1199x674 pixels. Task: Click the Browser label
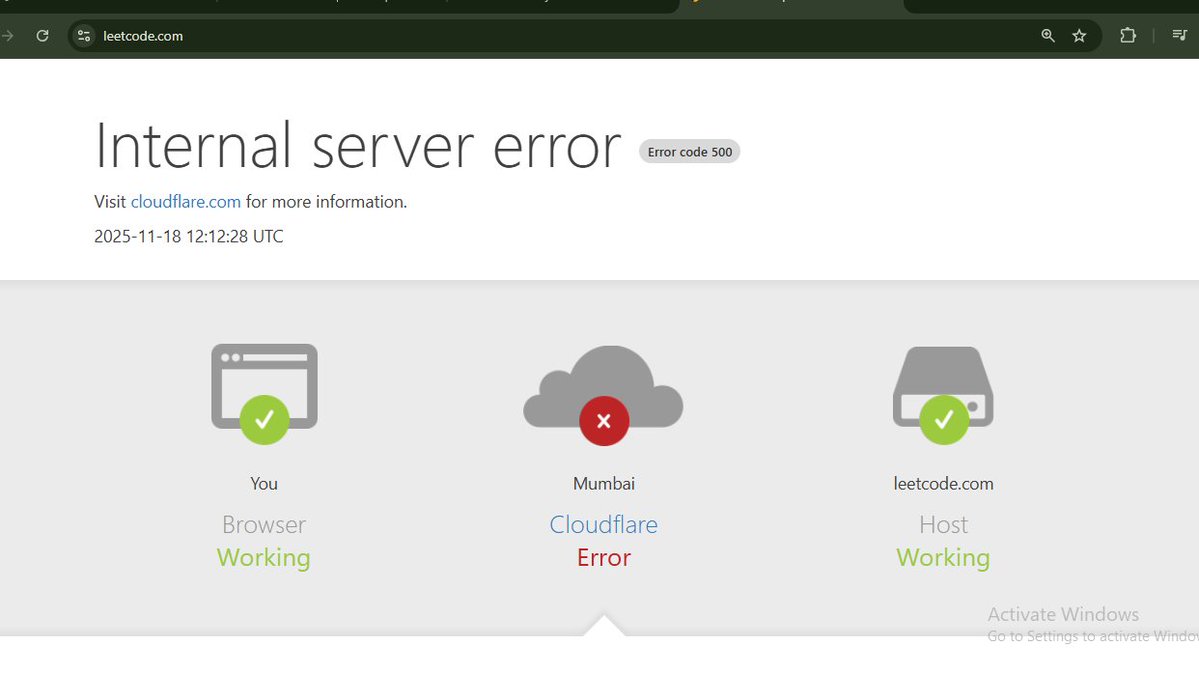click(x=264, y=525)
